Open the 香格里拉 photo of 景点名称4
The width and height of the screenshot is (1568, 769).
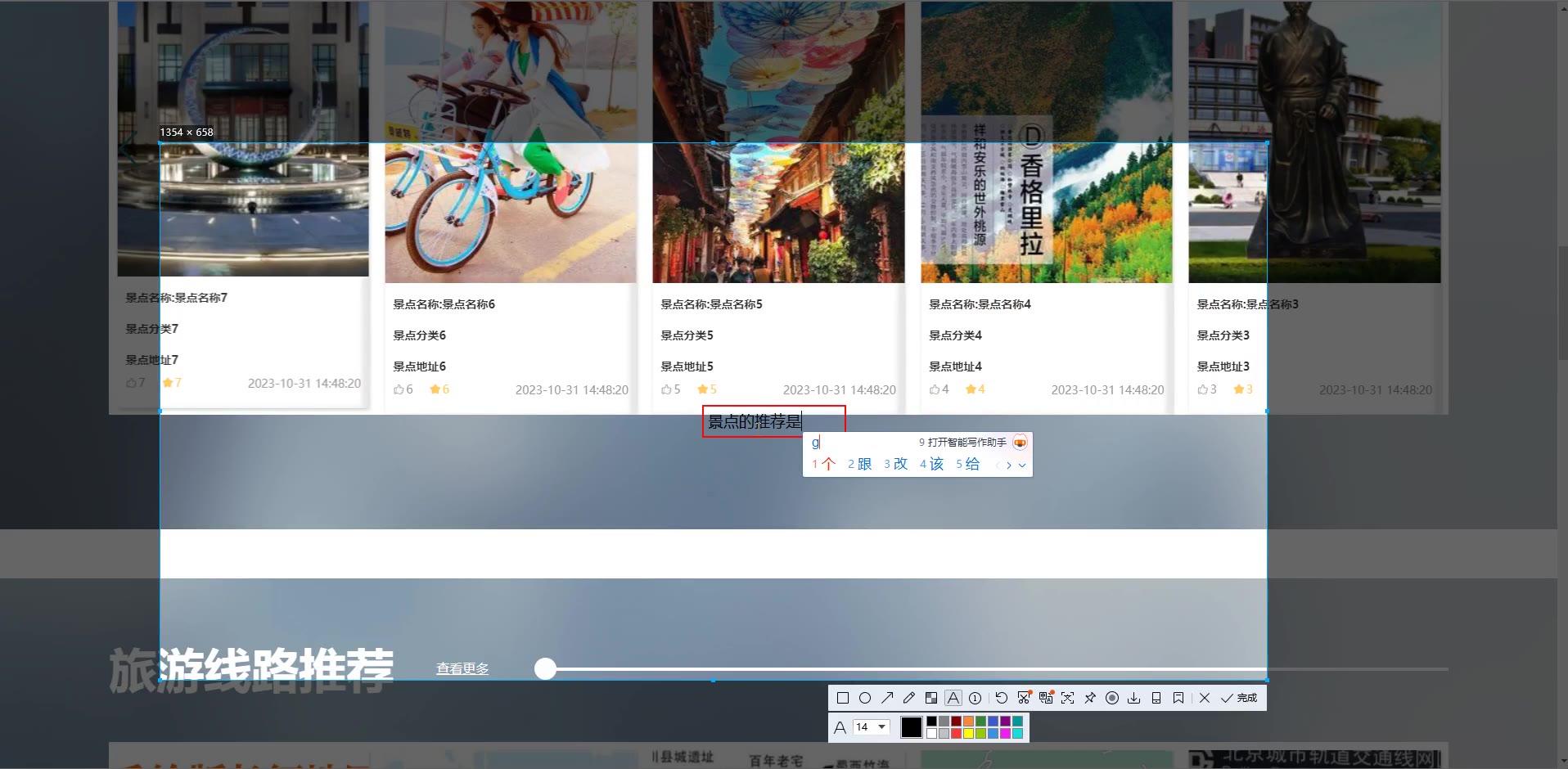[1047, 142]
